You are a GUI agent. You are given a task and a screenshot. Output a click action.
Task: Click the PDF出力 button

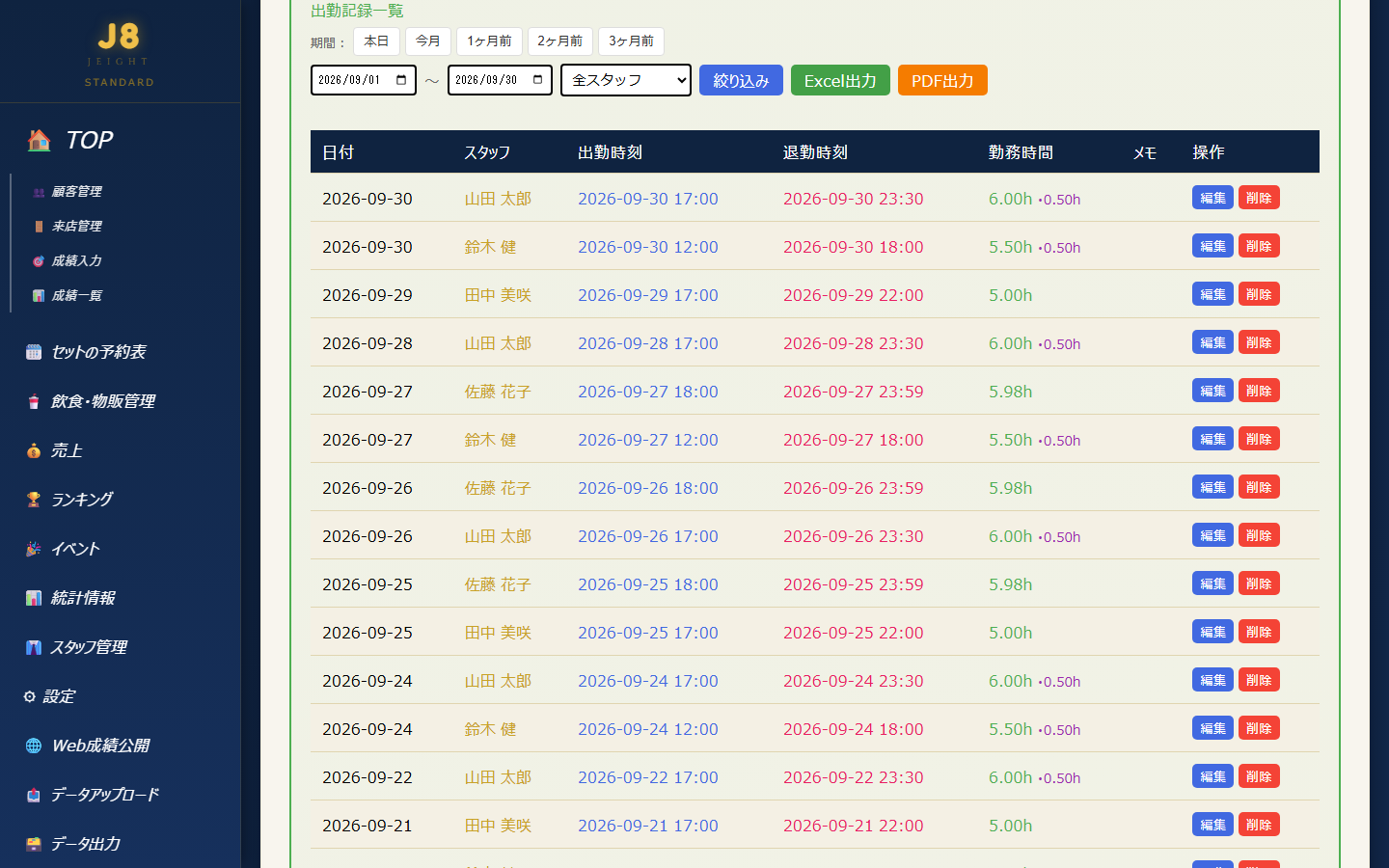942,80
